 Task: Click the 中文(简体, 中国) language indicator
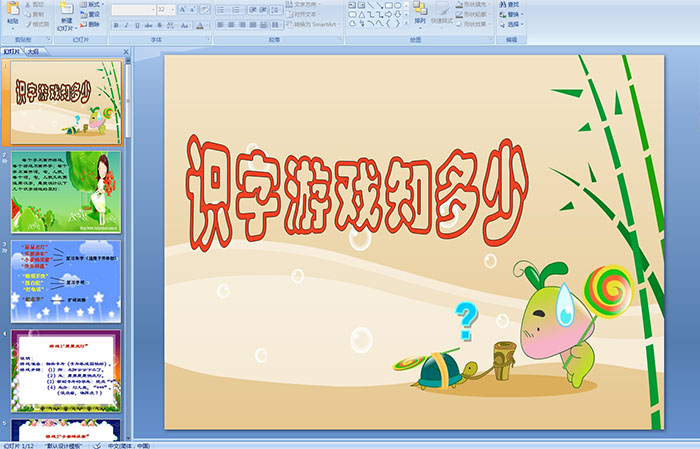coord(129,446)
